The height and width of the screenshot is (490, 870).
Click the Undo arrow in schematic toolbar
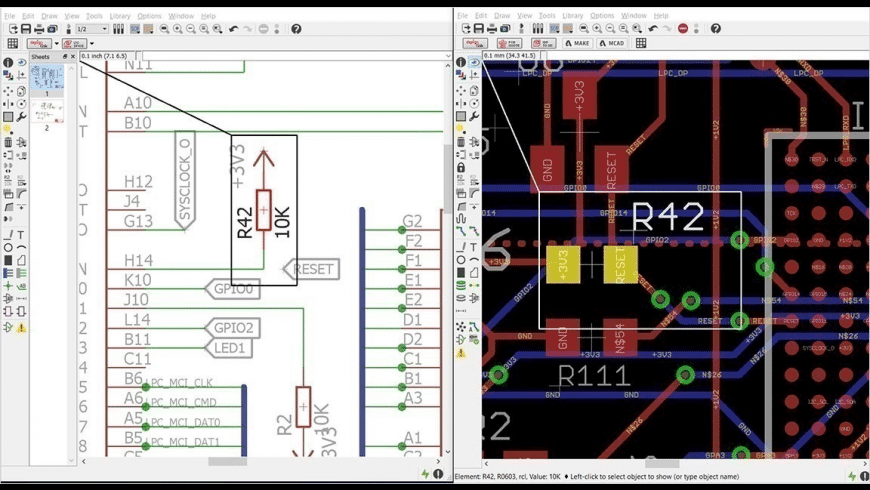tap(234, 29)
